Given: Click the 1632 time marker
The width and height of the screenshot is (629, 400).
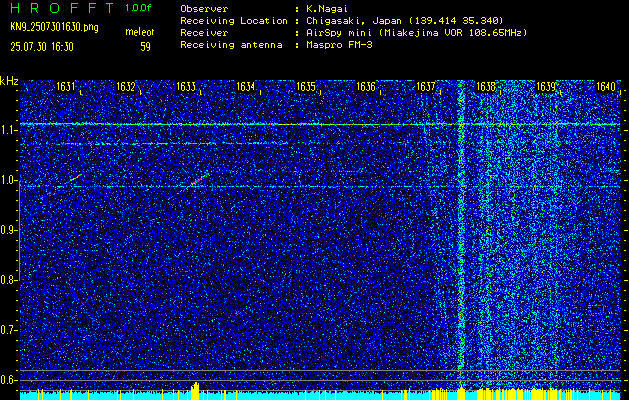Looking at the screenshot, I should (126, 86).
